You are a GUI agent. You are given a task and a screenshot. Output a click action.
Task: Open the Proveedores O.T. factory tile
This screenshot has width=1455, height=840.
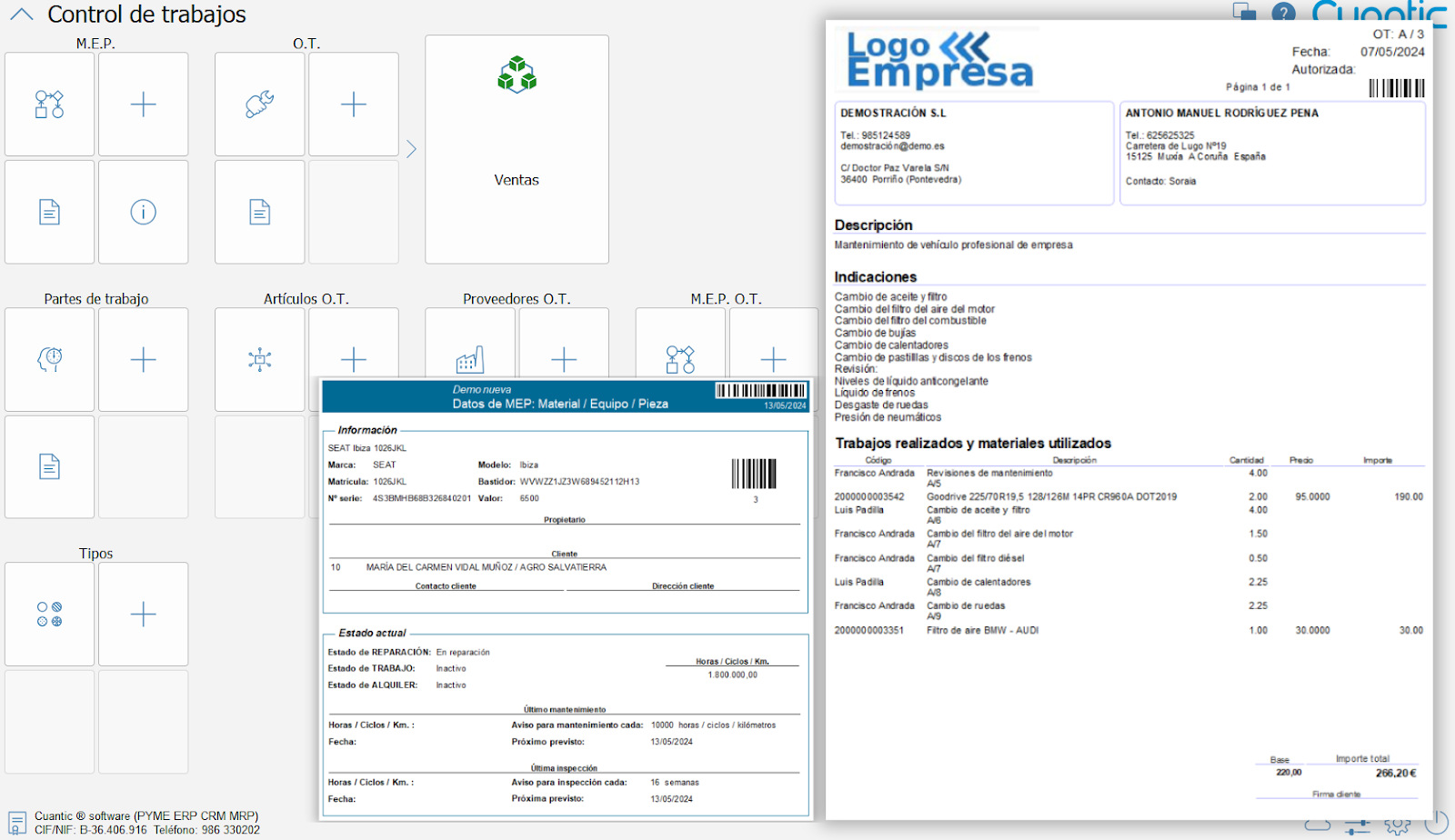tap(469, 343)
